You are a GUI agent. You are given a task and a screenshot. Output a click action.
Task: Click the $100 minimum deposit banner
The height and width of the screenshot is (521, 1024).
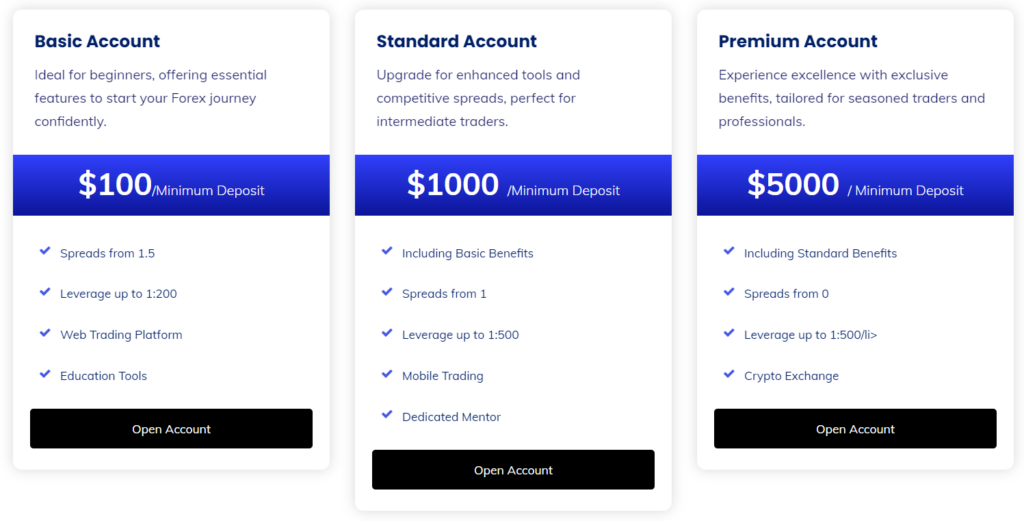click(171, 185)
